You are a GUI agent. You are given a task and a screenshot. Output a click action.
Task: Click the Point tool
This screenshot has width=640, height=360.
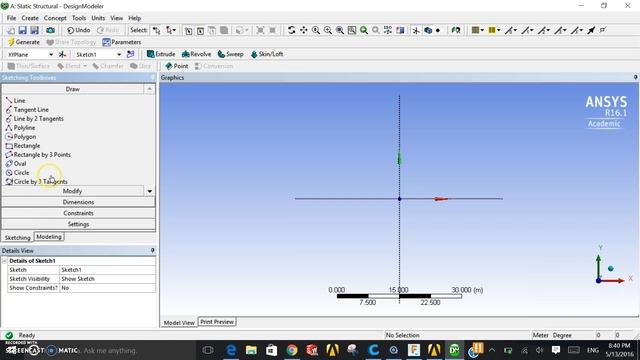pyautogui.click(x=177, y=66)
